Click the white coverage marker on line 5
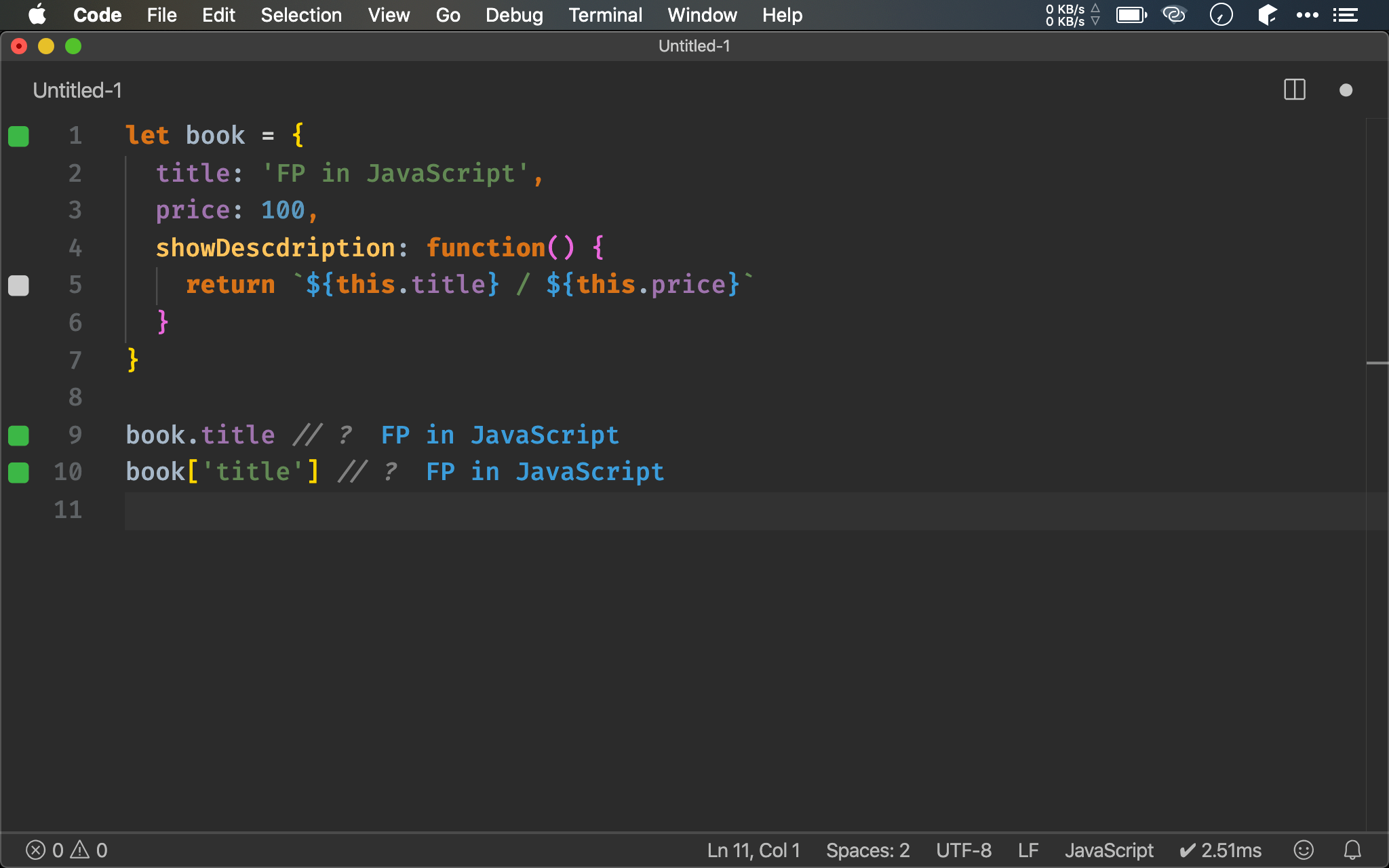 coord(18,285)
